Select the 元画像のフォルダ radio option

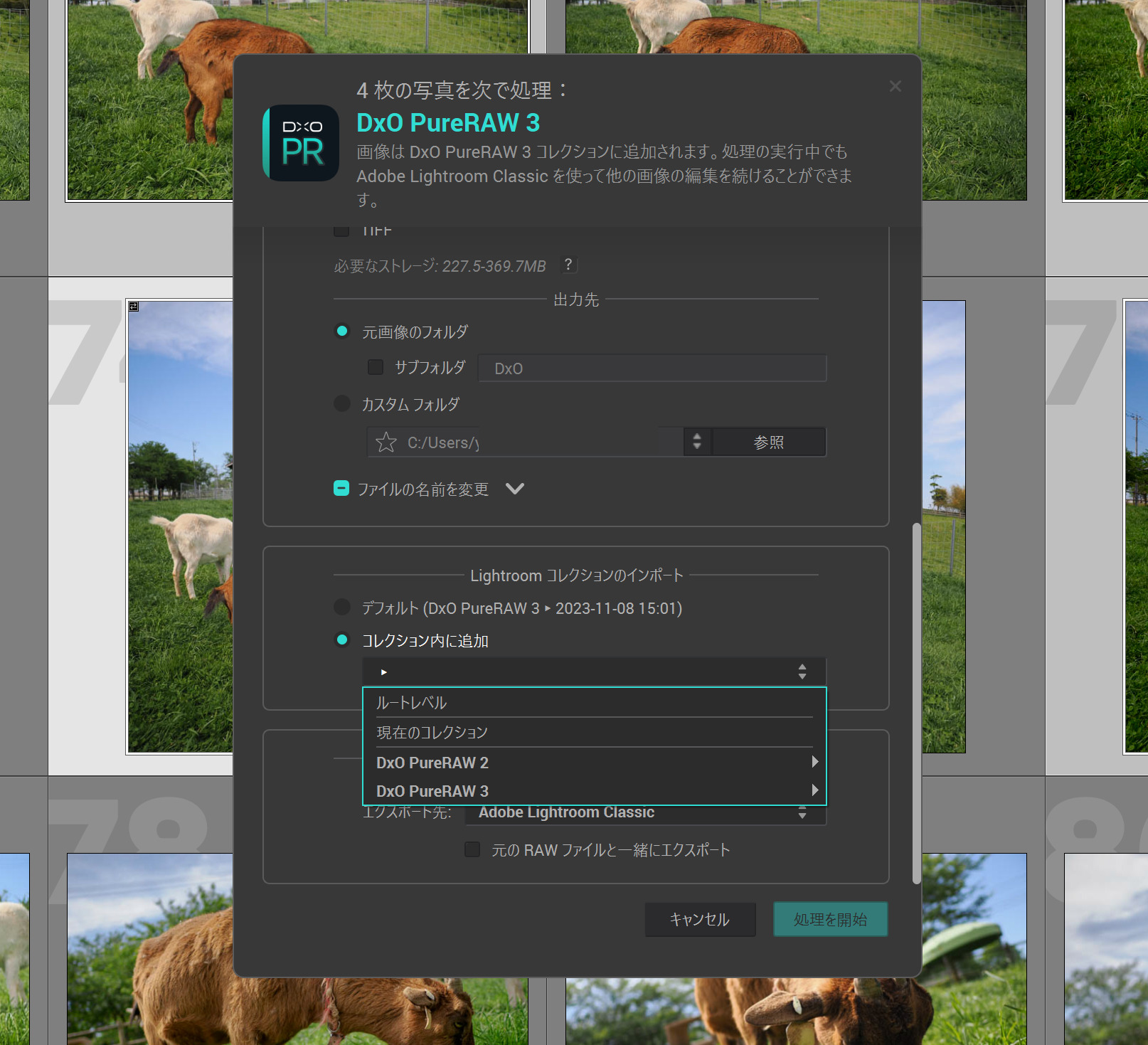pos(342,331)
